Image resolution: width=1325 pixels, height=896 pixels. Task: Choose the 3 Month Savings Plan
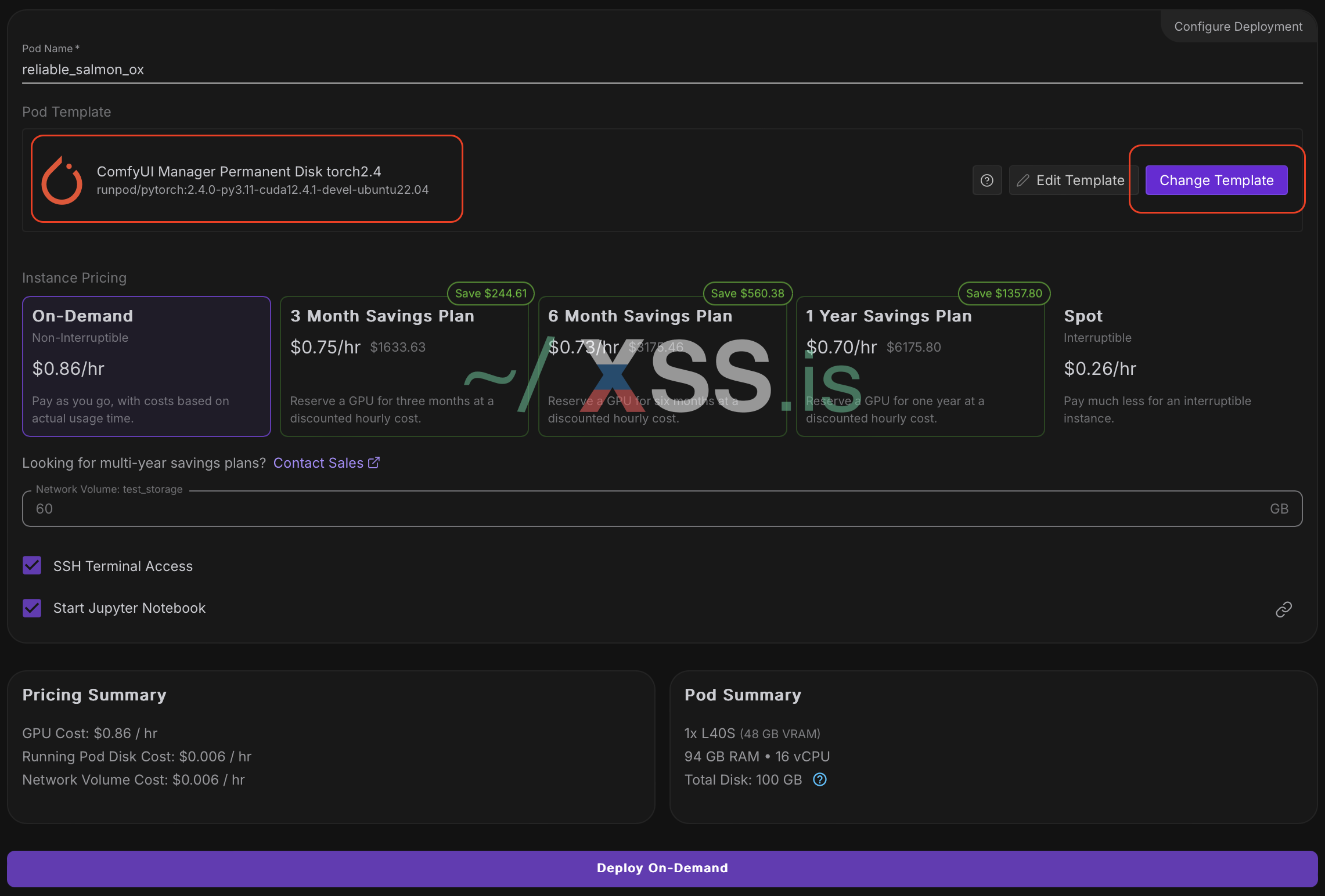(x=404, y=366)
